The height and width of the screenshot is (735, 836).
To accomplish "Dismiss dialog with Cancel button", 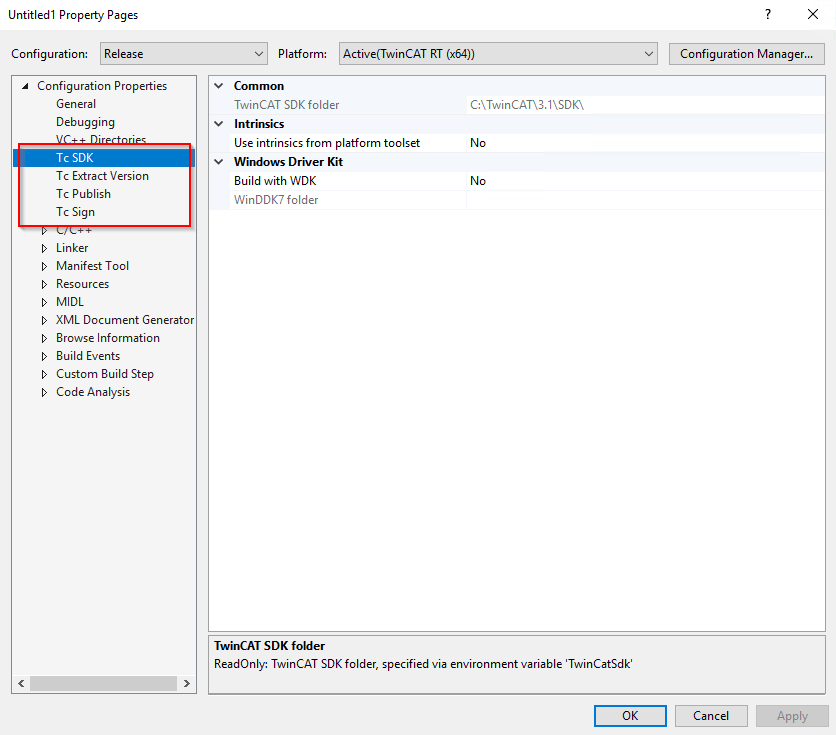I will tap(711, 716).
